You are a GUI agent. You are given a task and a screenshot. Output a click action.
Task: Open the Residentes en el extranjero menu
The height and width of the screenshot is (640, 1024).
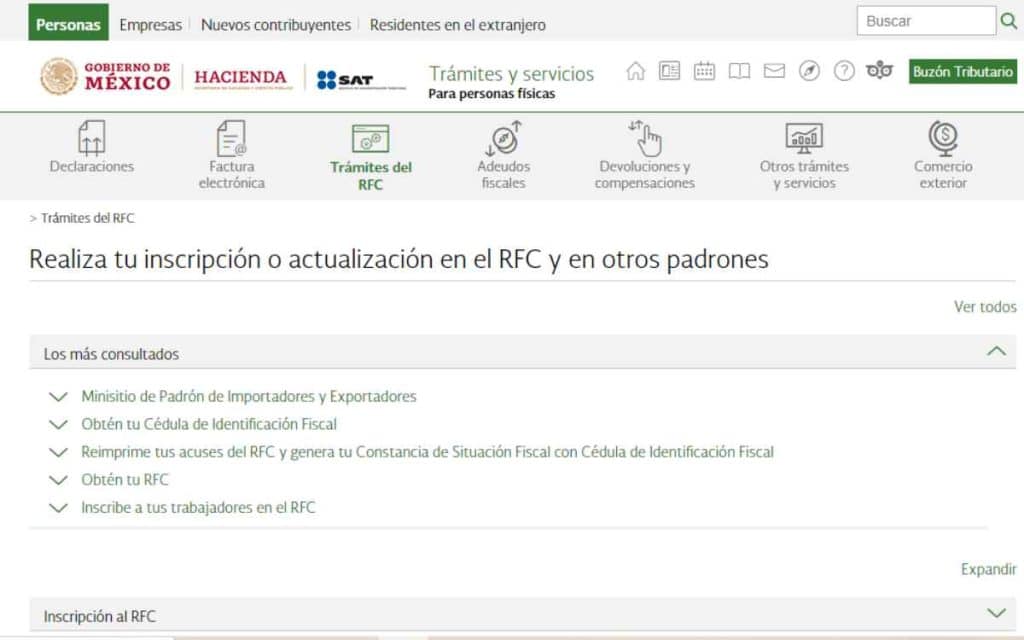[x=457, y=23]
